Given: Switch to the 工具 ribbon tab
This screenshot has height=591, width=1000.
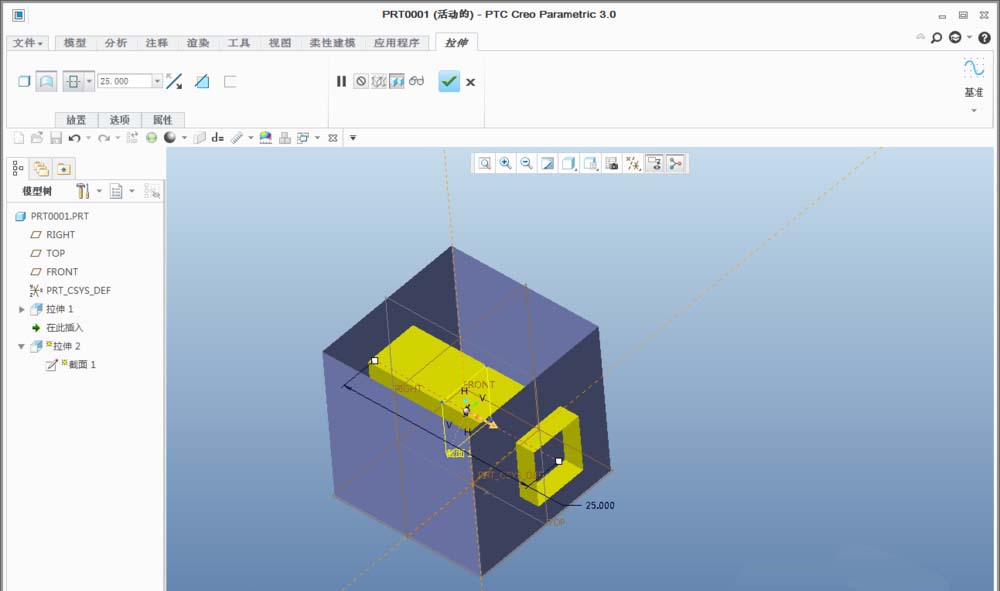Looking at the screenshot, I should point(239,43).
